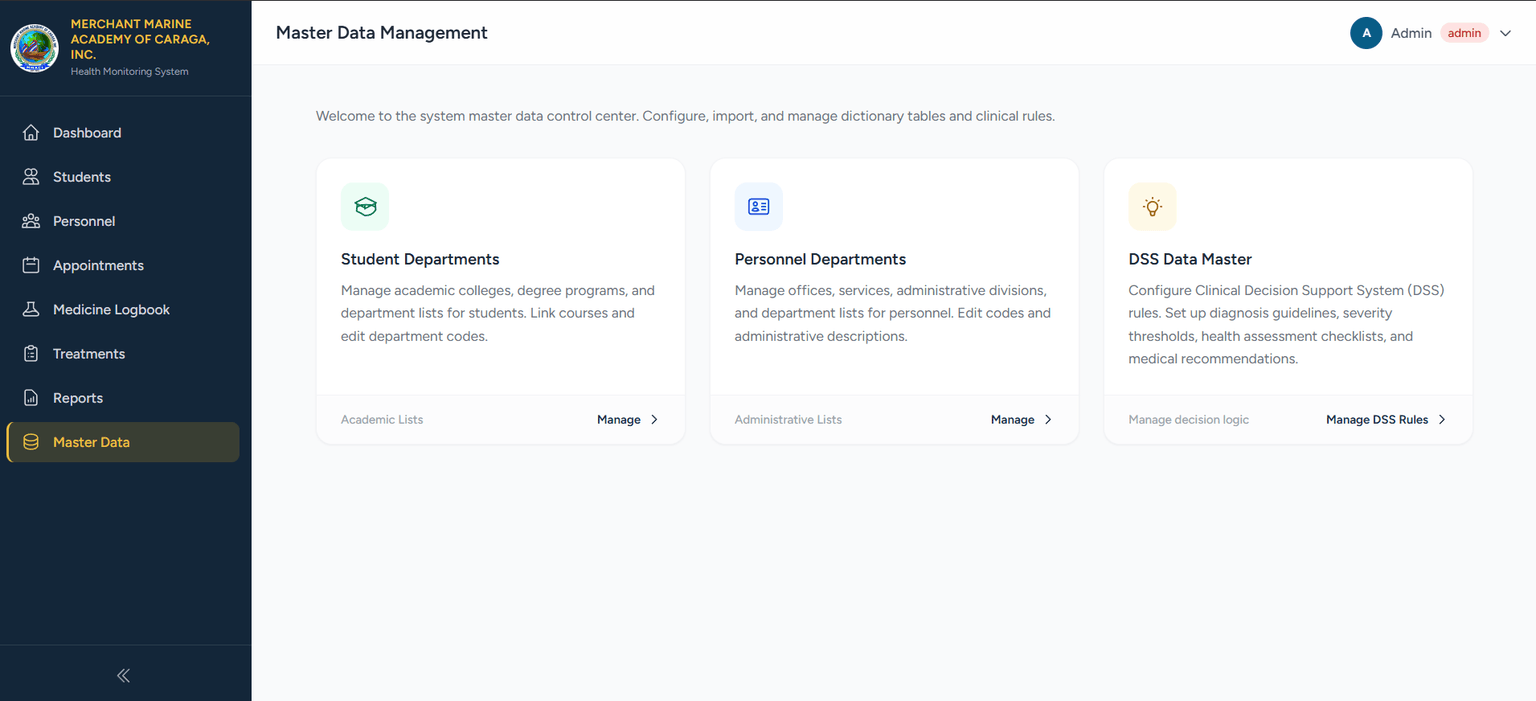Click the Merchant Marine Academy of Caraga title
This screenshot has width=1536, height=701.
click(140, 39)
